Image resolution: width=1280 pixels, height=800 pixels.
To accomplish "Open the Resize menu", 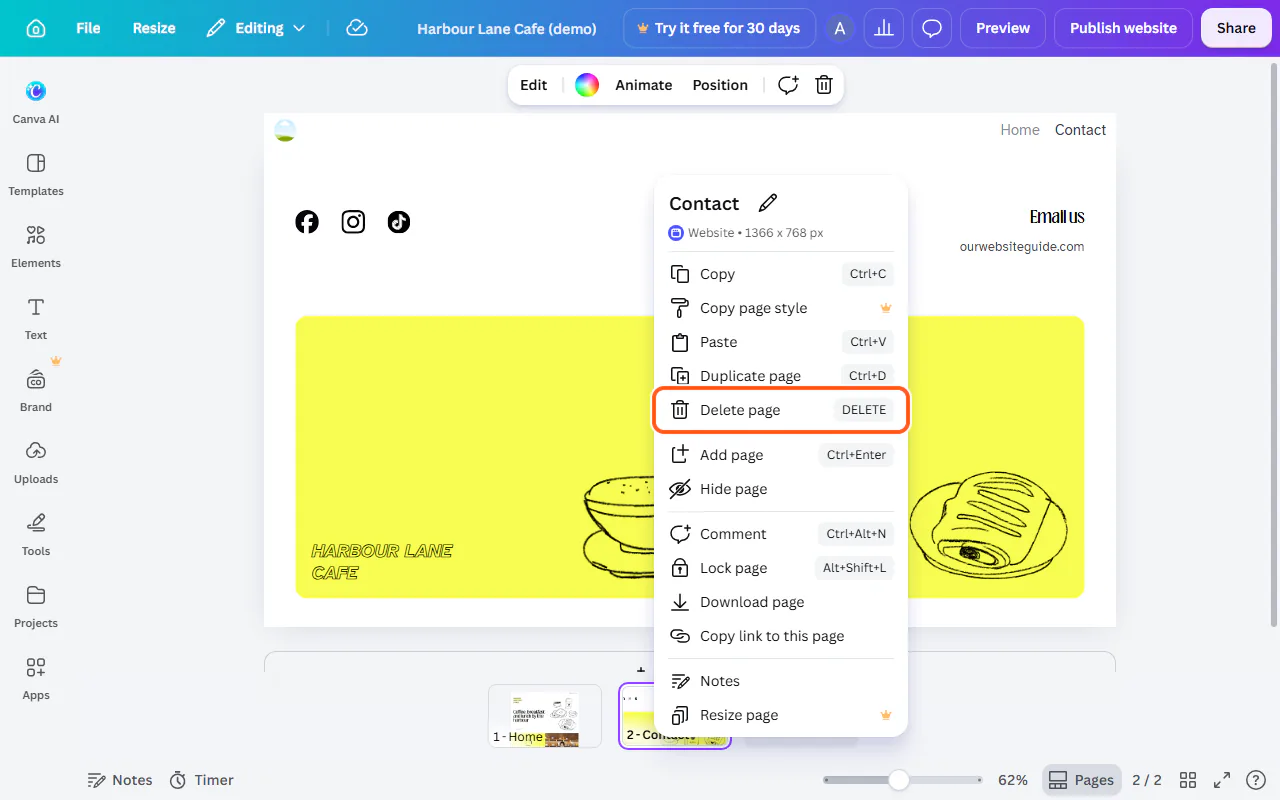I will tap(154, 28).
